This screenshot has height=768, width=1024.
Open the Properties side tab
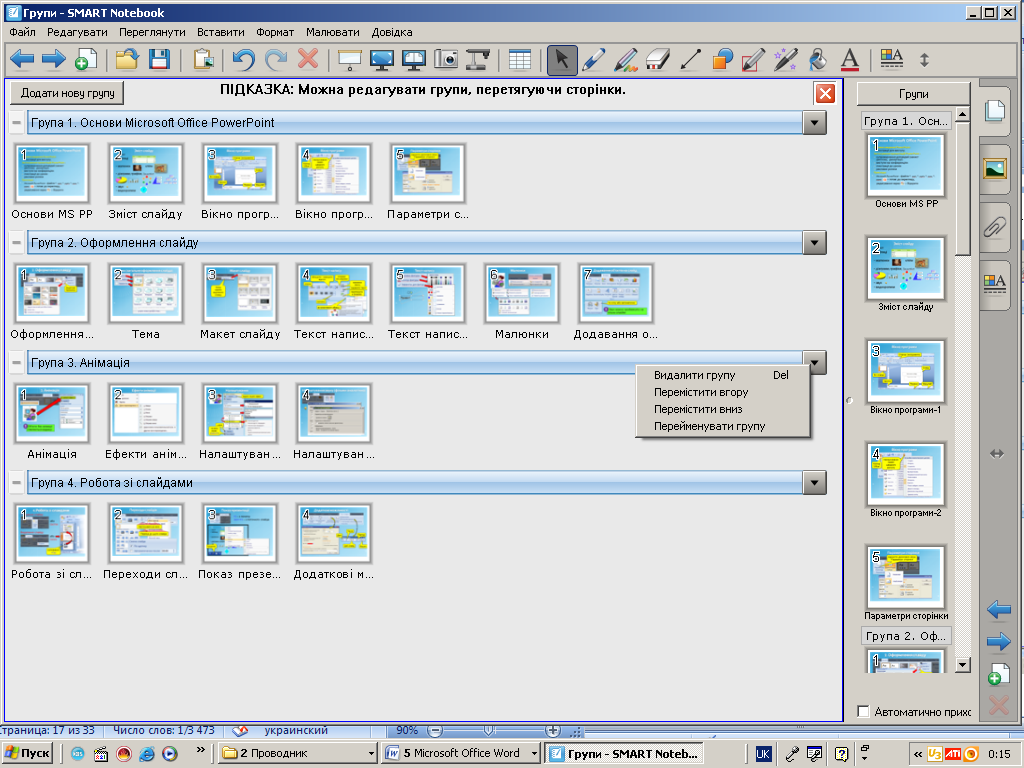click(995, 284)
